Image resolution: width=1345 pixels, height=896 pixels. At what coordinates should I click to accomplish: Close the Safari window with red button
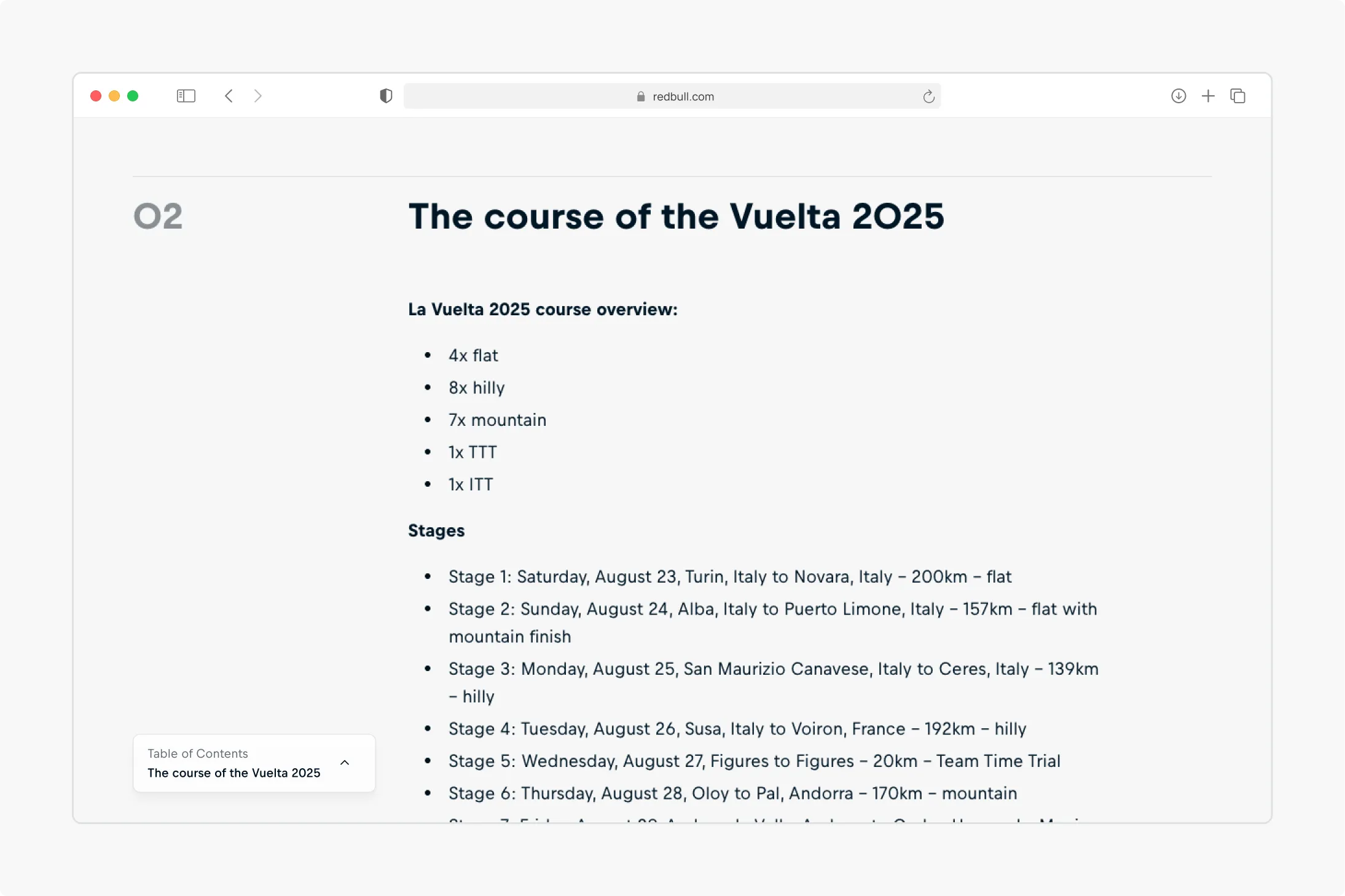click(x=96, y=96)
